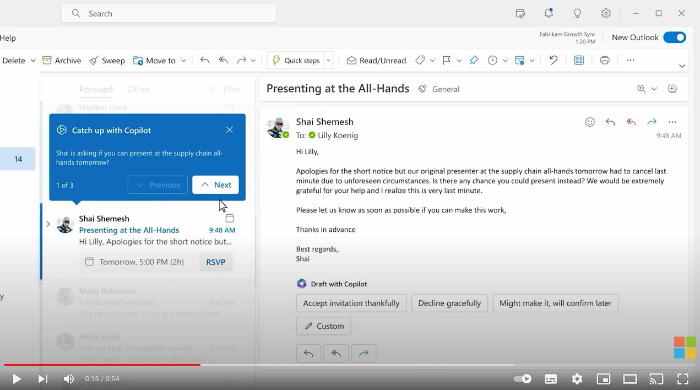
Task: Open the message list Filter
Action: (225, 89)
